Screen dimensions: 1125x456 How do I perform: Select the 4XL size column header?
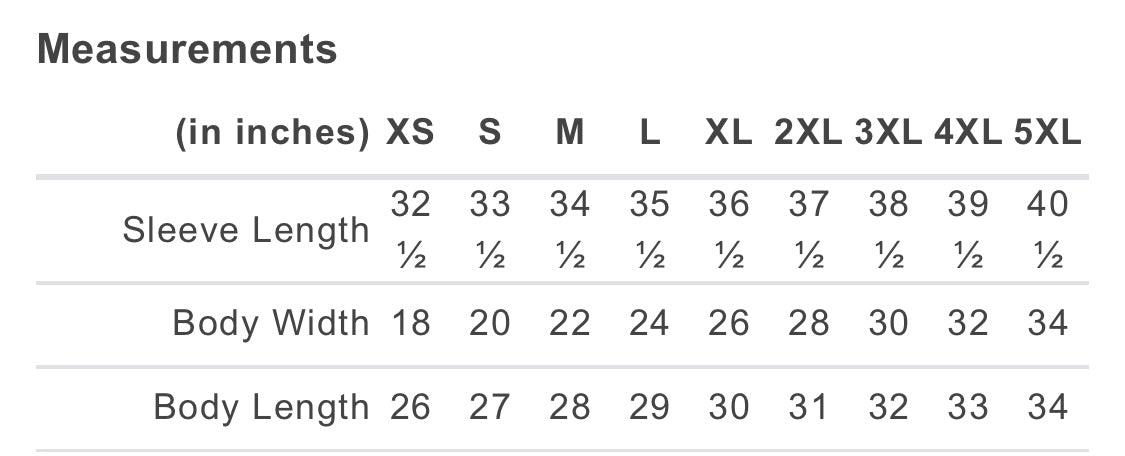click(x=968, y=133)
